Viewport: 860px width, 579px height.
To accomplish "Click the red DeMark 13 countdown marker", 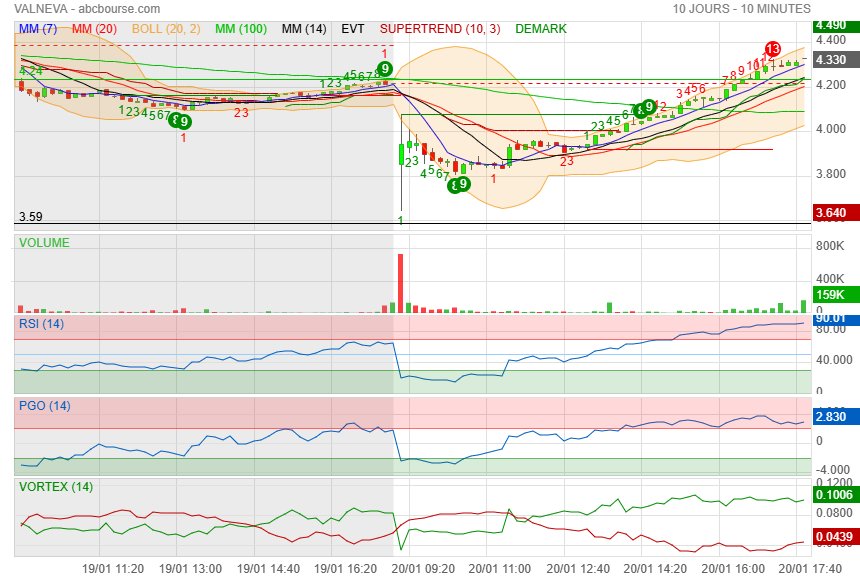I will [772, 49].
